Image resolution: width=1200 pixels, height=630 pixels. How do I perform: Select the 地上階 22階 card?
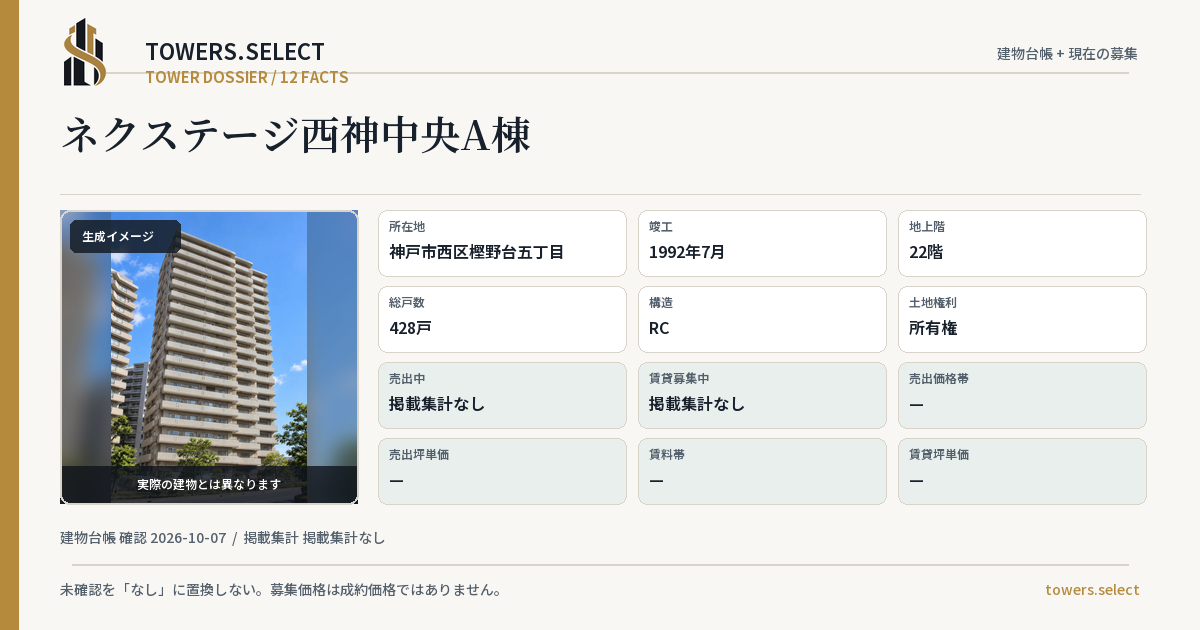point(1022,243)
